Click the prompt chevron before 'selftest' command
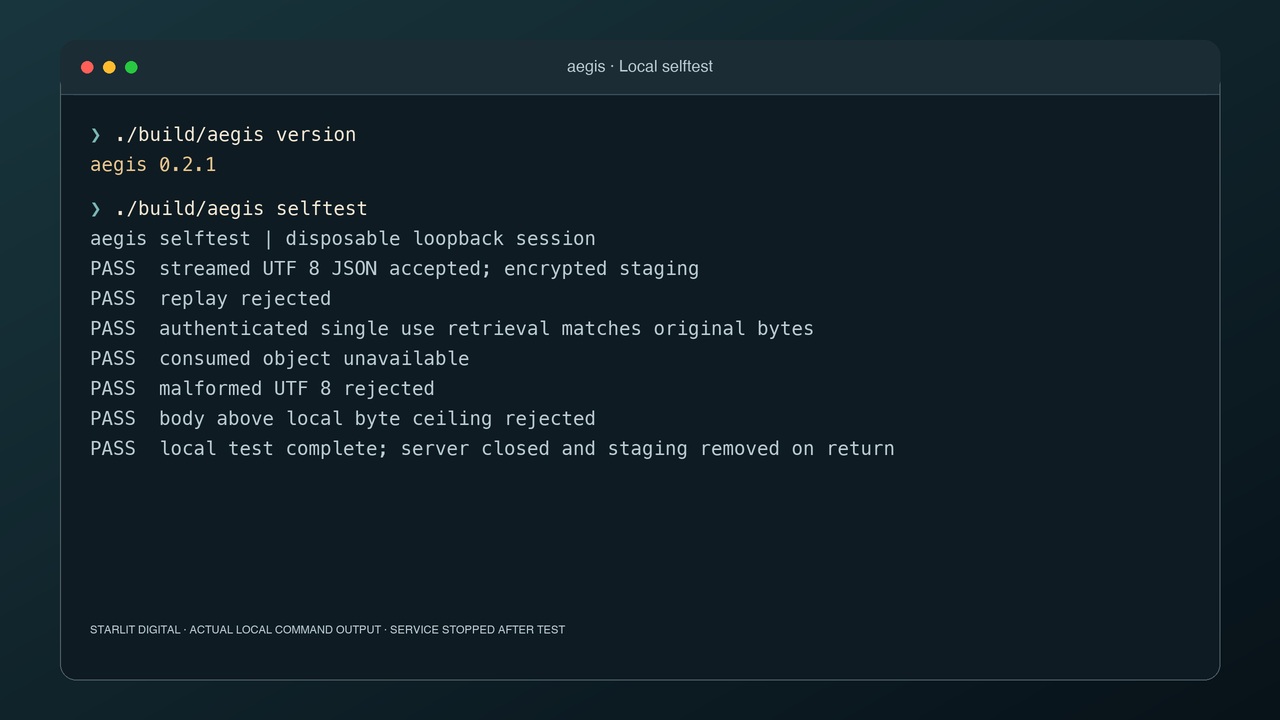This screenshot has width=1280, height=720. 96,209
